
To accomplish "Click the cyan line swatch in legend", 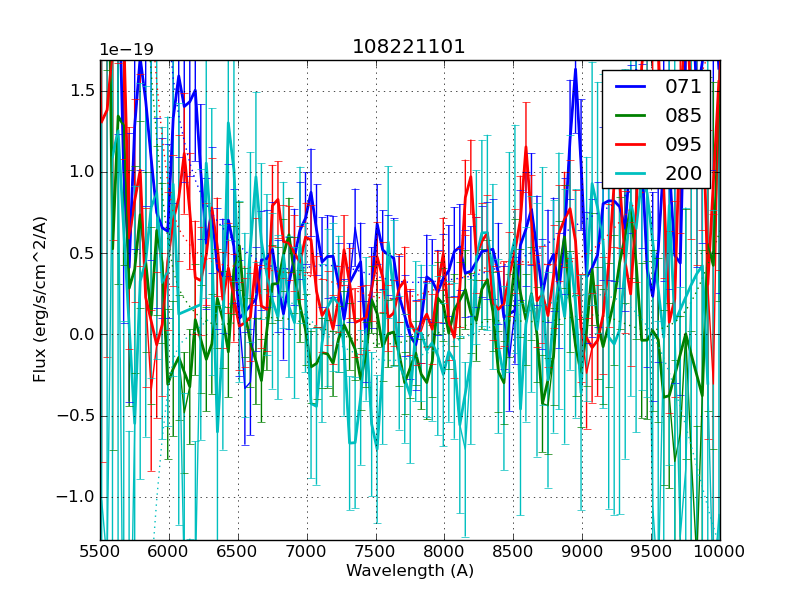I will pyautogui.click(x=630, y=173).
